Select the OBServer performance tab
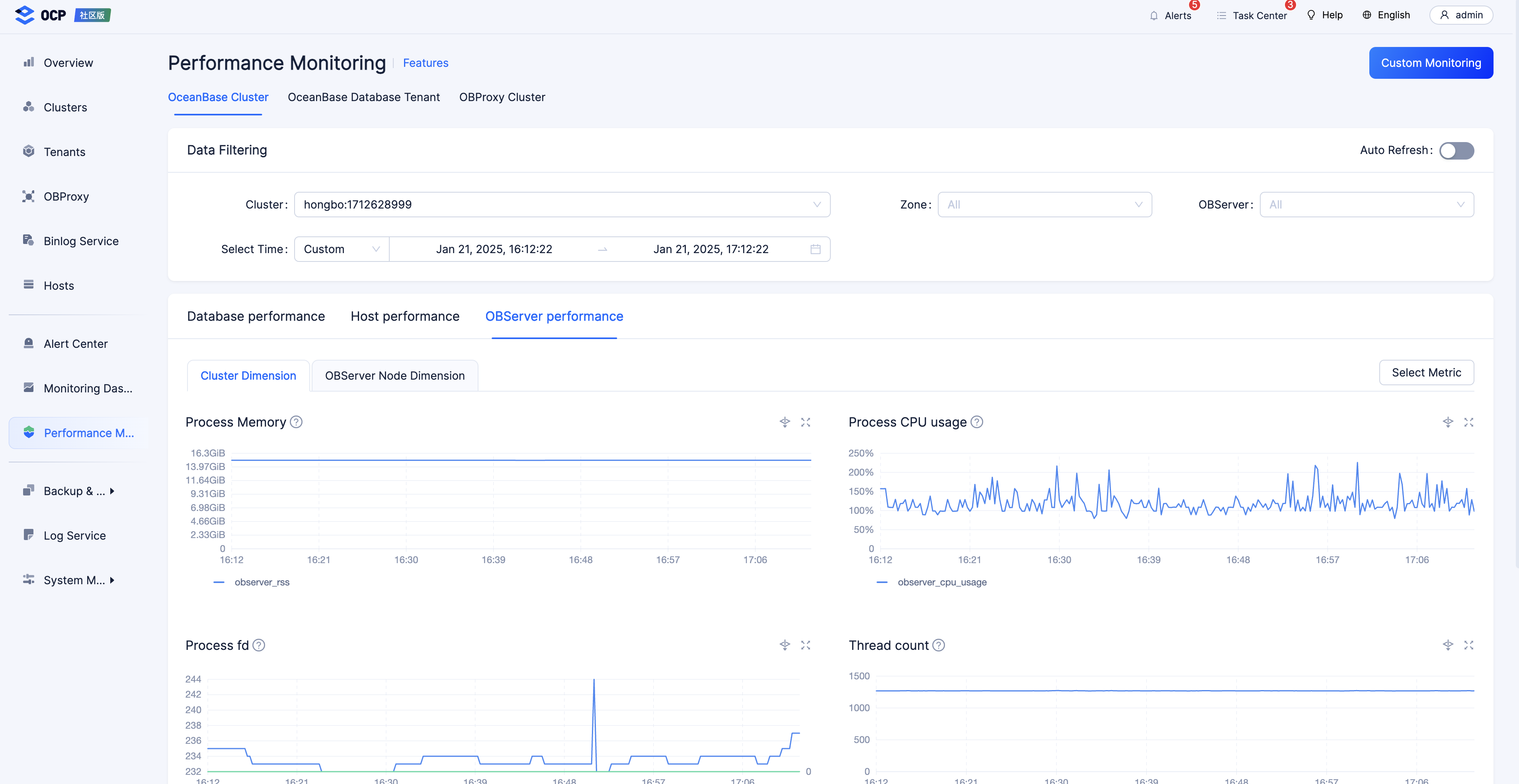 554,316
